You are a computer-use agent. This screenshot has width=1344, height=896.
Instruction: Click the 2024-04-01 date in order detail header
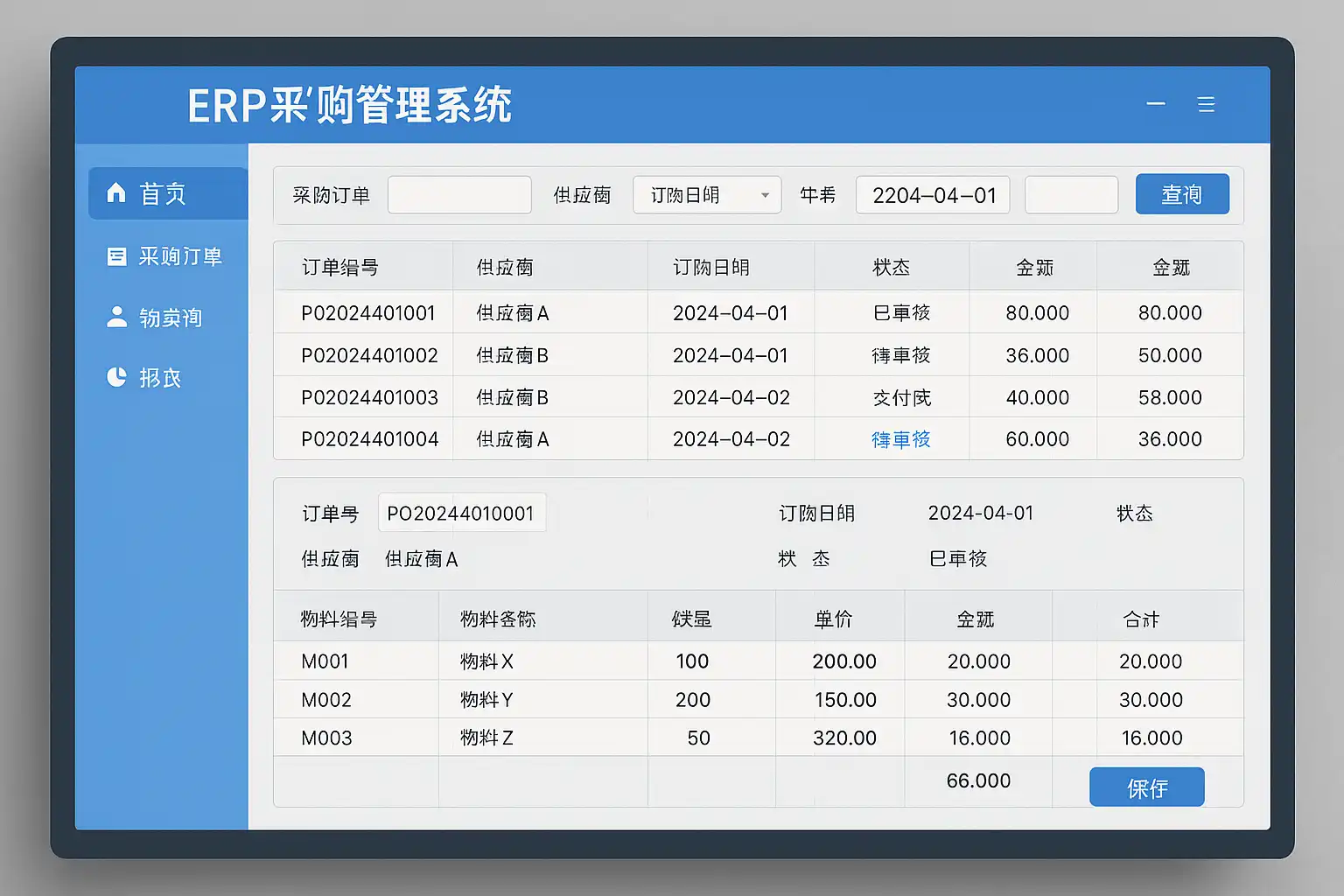tap(981, 513)
